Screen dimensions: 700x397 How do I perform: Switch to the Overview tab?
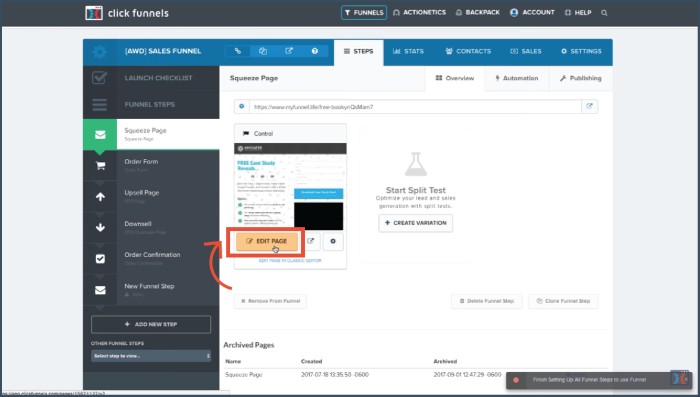(455, 78)
